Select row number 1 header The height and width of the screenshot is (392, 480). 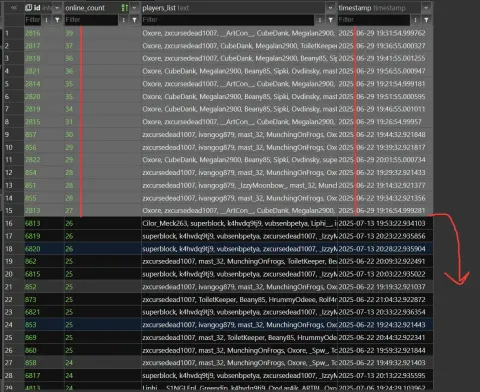pos(13,33)
